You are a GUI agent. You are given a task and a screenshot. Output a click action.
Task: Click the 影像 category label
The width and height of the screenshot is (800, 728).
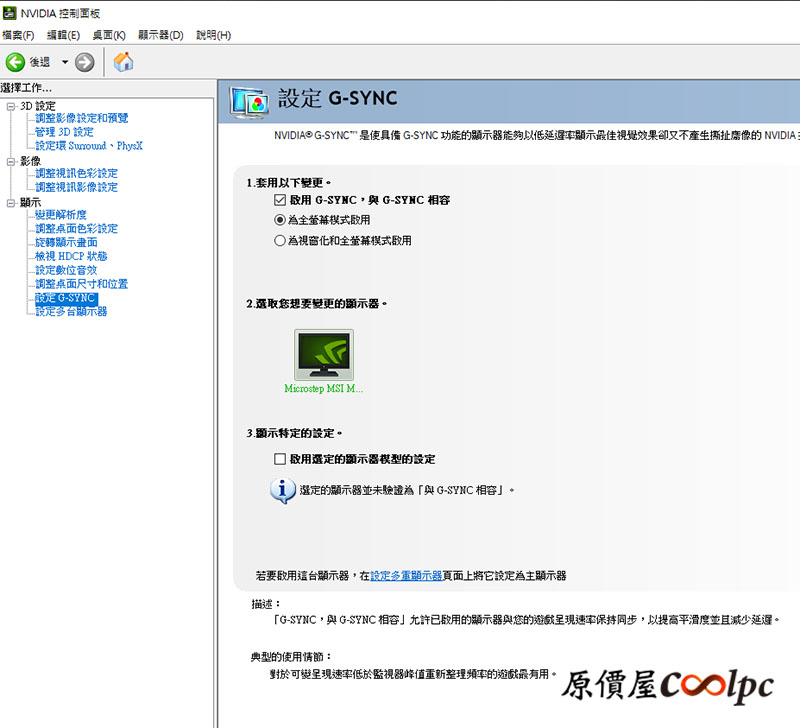tap(30, 161)
